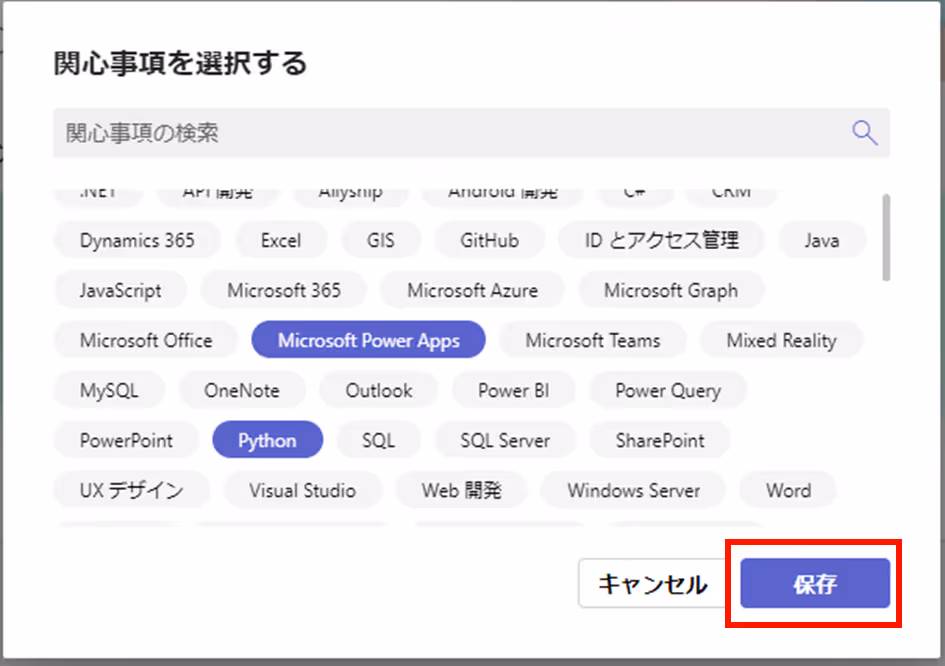This screenshot has width=945, height=666.
Task: Choose the SharePoint chip
Action: (x=660, y=440)
